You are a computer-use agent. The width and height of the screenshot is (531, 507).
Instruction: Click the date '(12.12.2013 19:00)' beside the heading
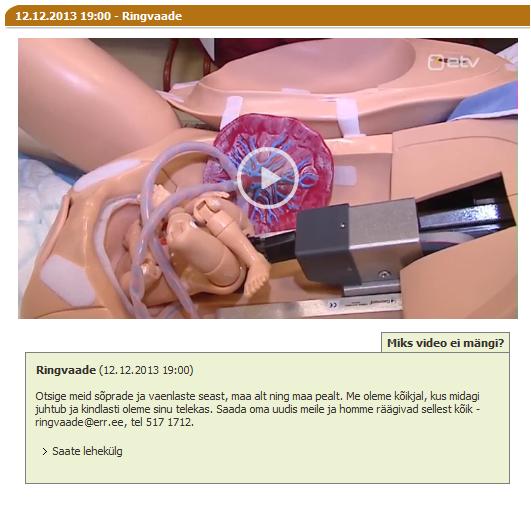(x=146, y=370)
